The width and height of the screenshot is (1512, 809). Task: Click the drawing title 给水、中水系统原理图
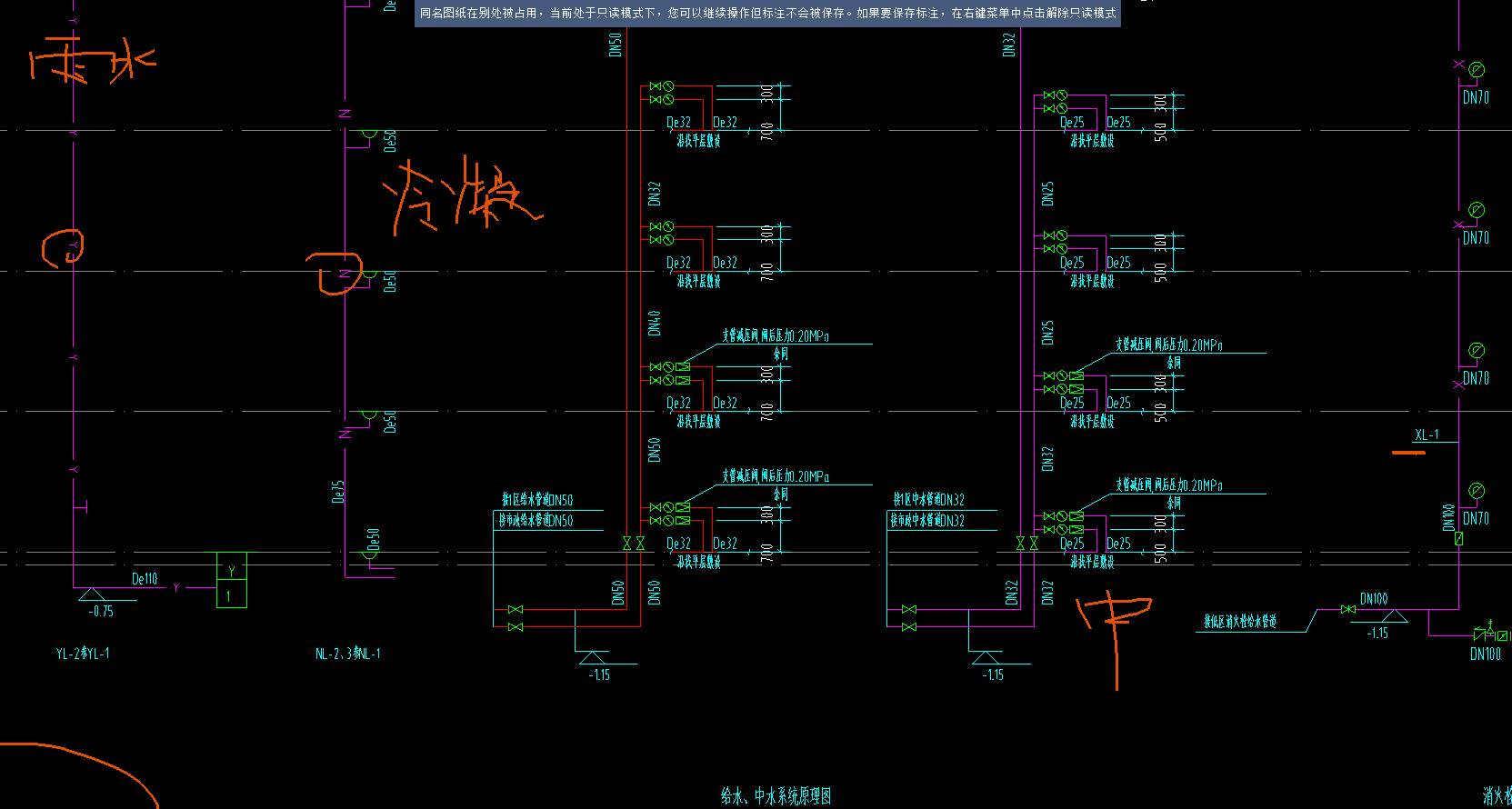click(776, 796)
